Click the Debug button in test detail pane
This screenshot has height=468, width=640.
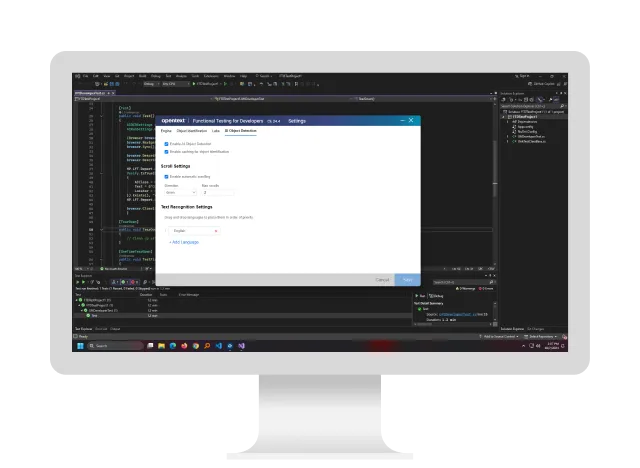pyautogui.click(x=436, y=296)
